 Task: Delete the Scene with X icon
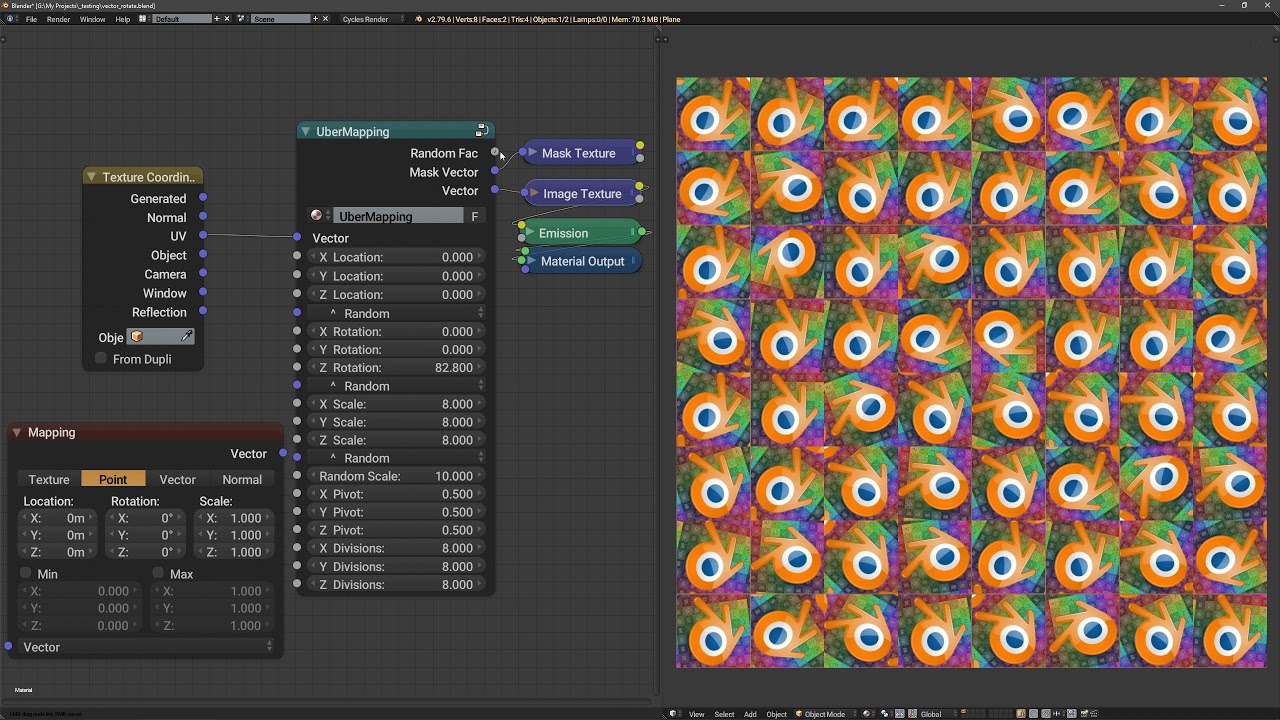click(x=326, y=19)
